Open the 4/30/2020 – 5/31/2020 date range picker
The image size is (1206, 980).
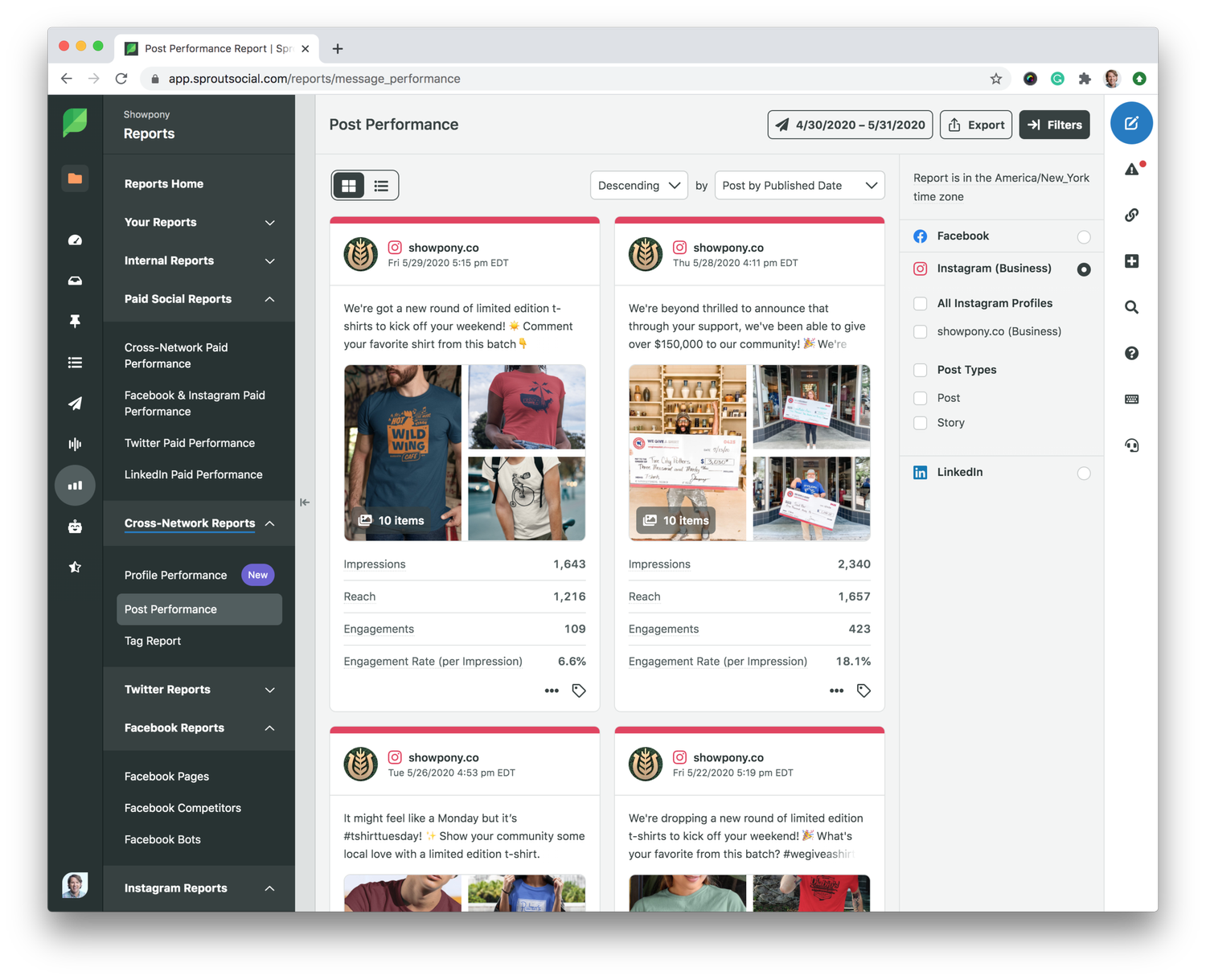coord(850,125)
